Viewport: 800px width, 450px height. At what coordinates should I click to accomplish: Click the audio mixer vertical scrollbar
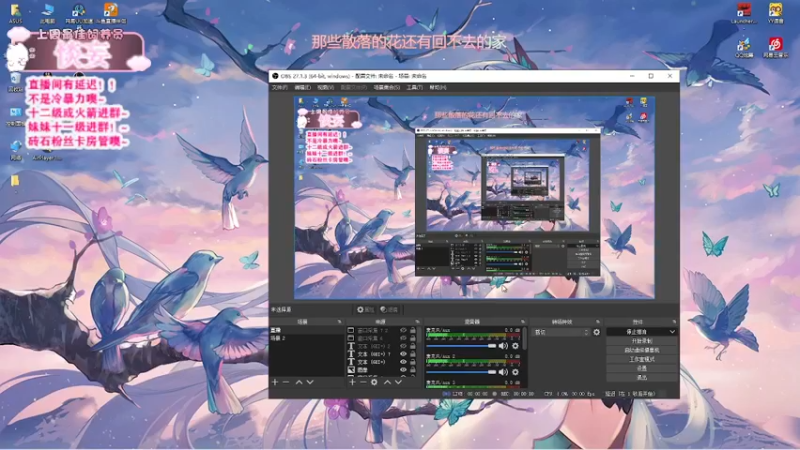tap(524, 338)
